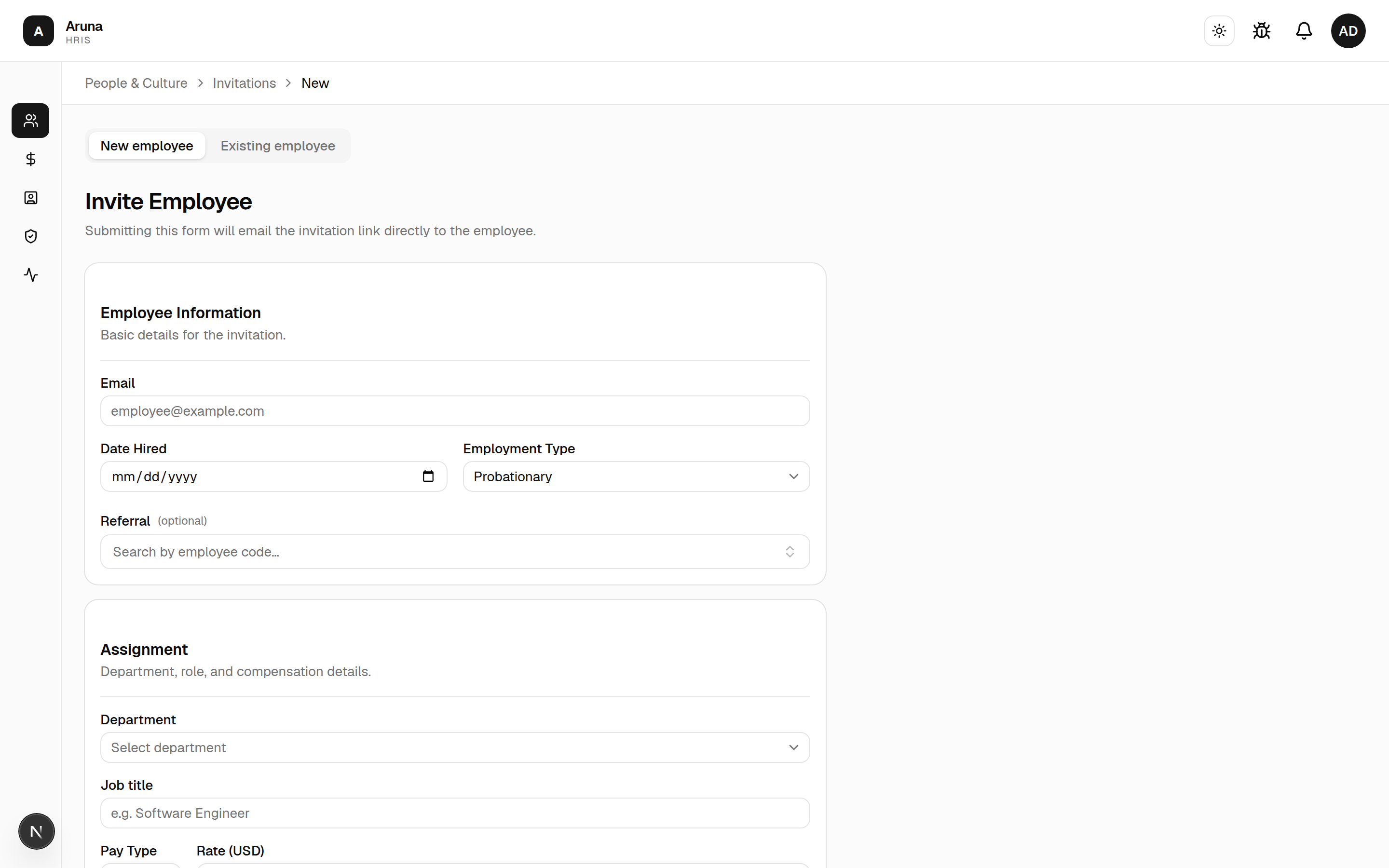
Task: Click the Aruna logo badge
Action: pyautogui.click(x=39, y=31)
